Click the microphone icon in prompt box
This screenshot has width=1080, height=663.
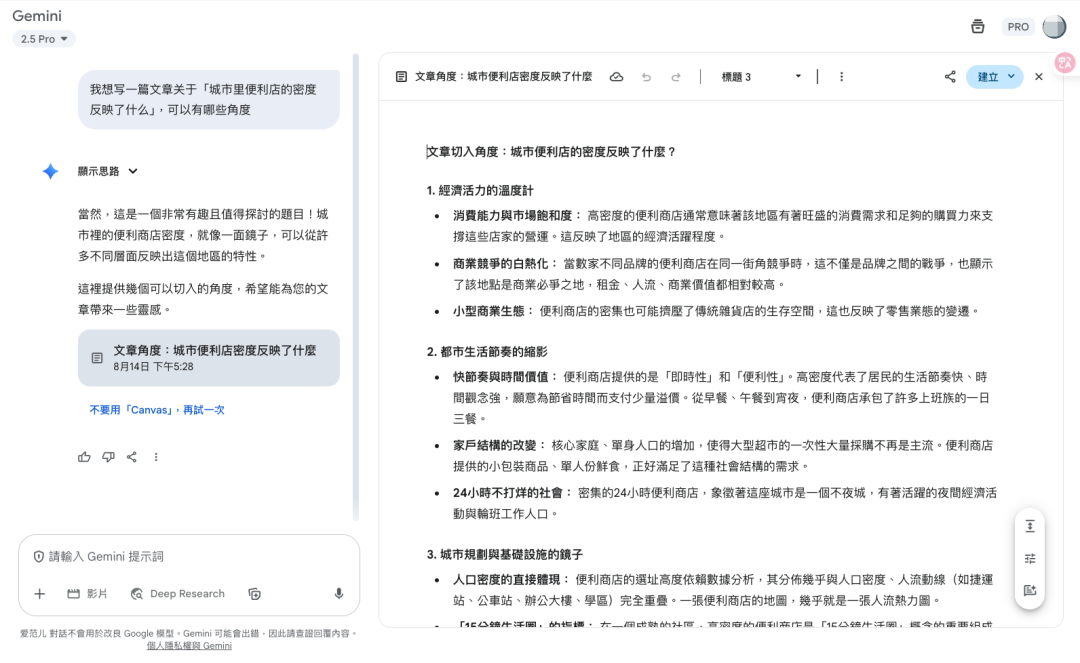[x=339, y=594]
